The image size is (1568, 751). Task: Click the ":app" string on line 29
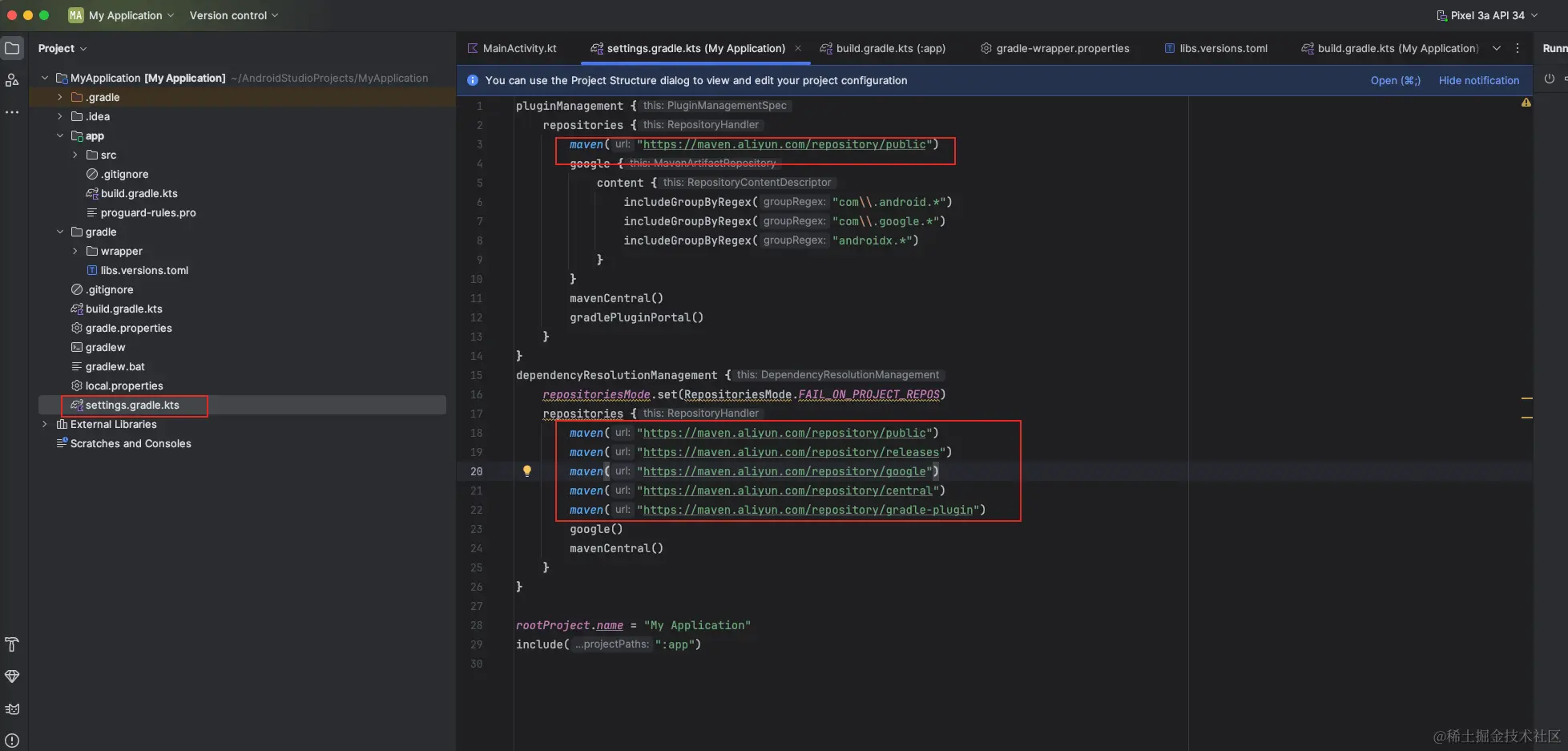[x=675, y=644]
